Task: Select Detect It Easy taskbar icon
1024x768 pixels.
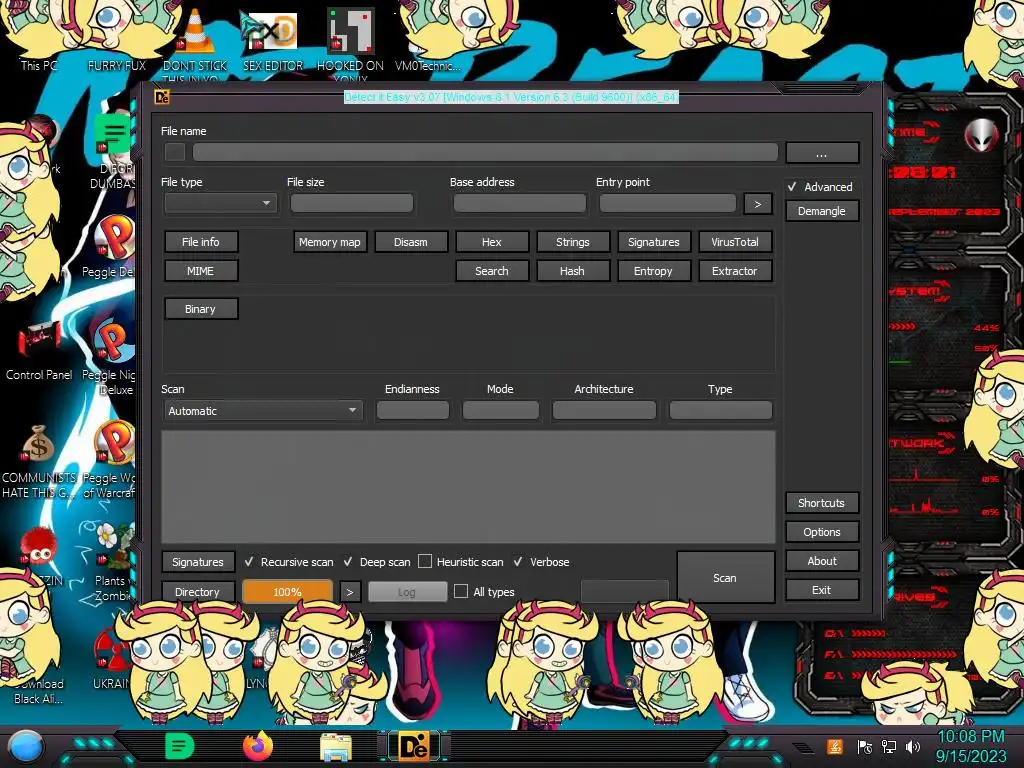Action: point(415,747)
